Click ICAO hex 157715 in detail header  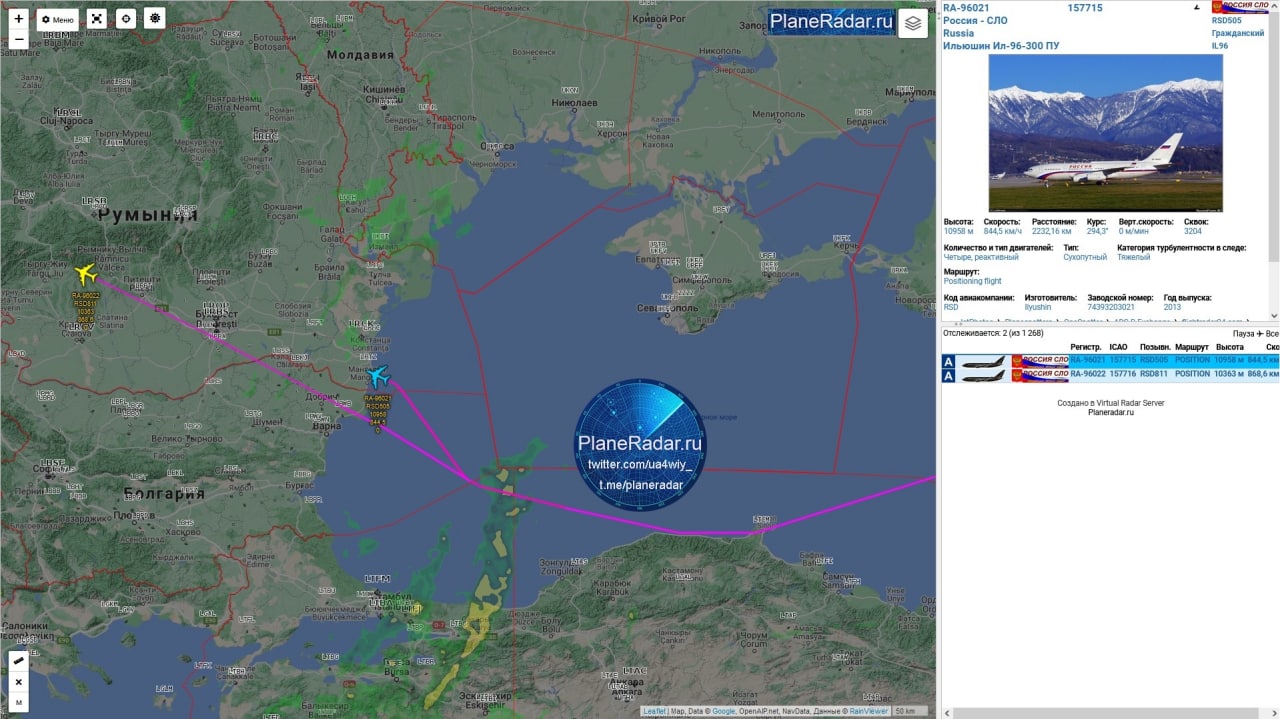(1085, 8)
